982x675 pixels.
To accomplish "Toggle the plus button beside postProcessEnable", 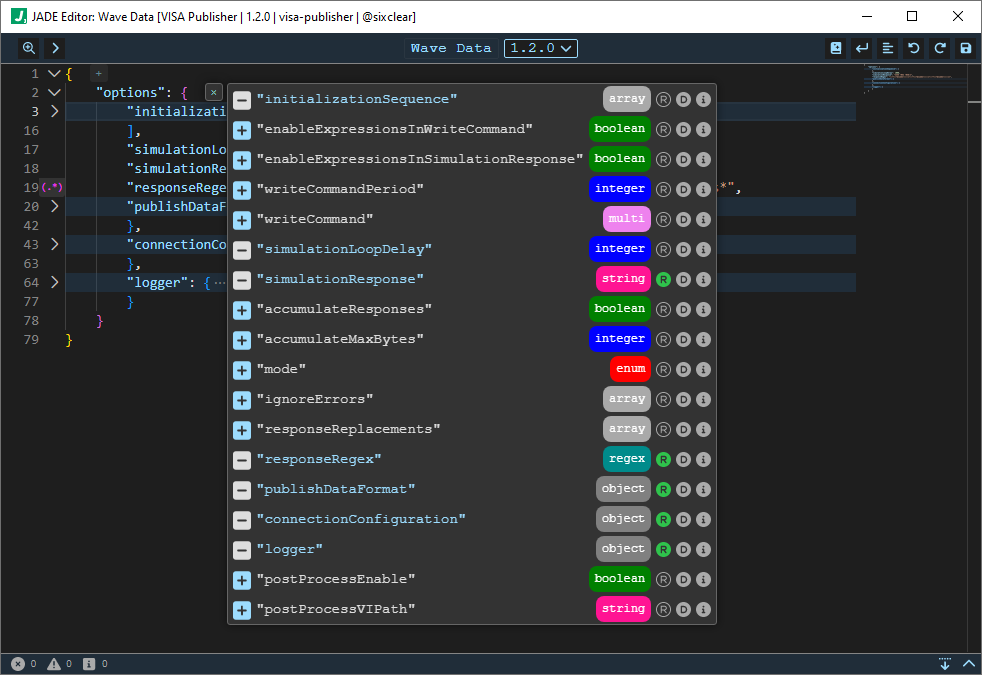I will tap(242, 580).
